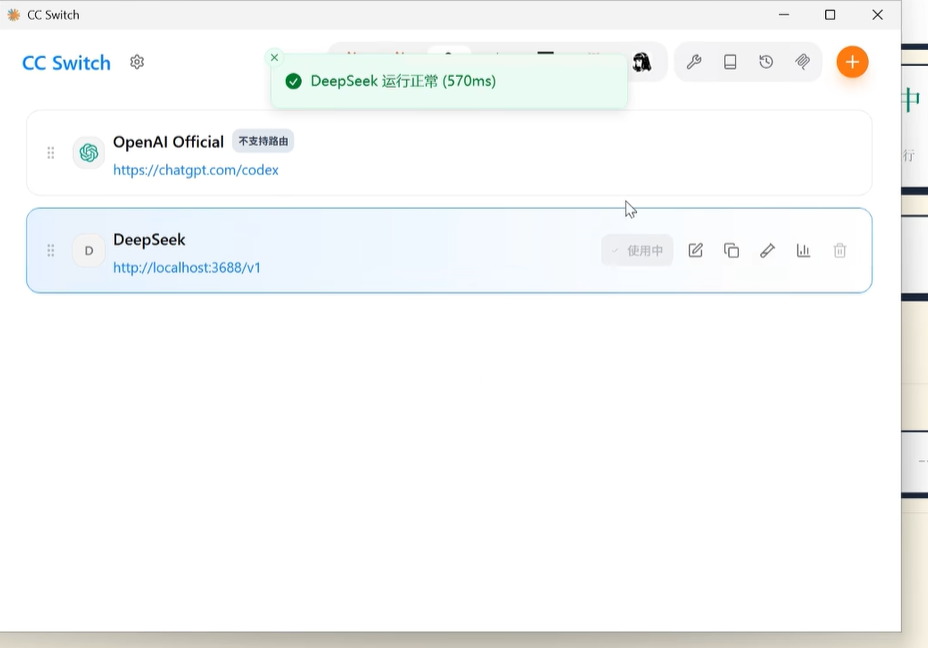The height and width of the screenshot is (648, 928).
Task: Open CC Switch settings gear
Action: point(137,62)
